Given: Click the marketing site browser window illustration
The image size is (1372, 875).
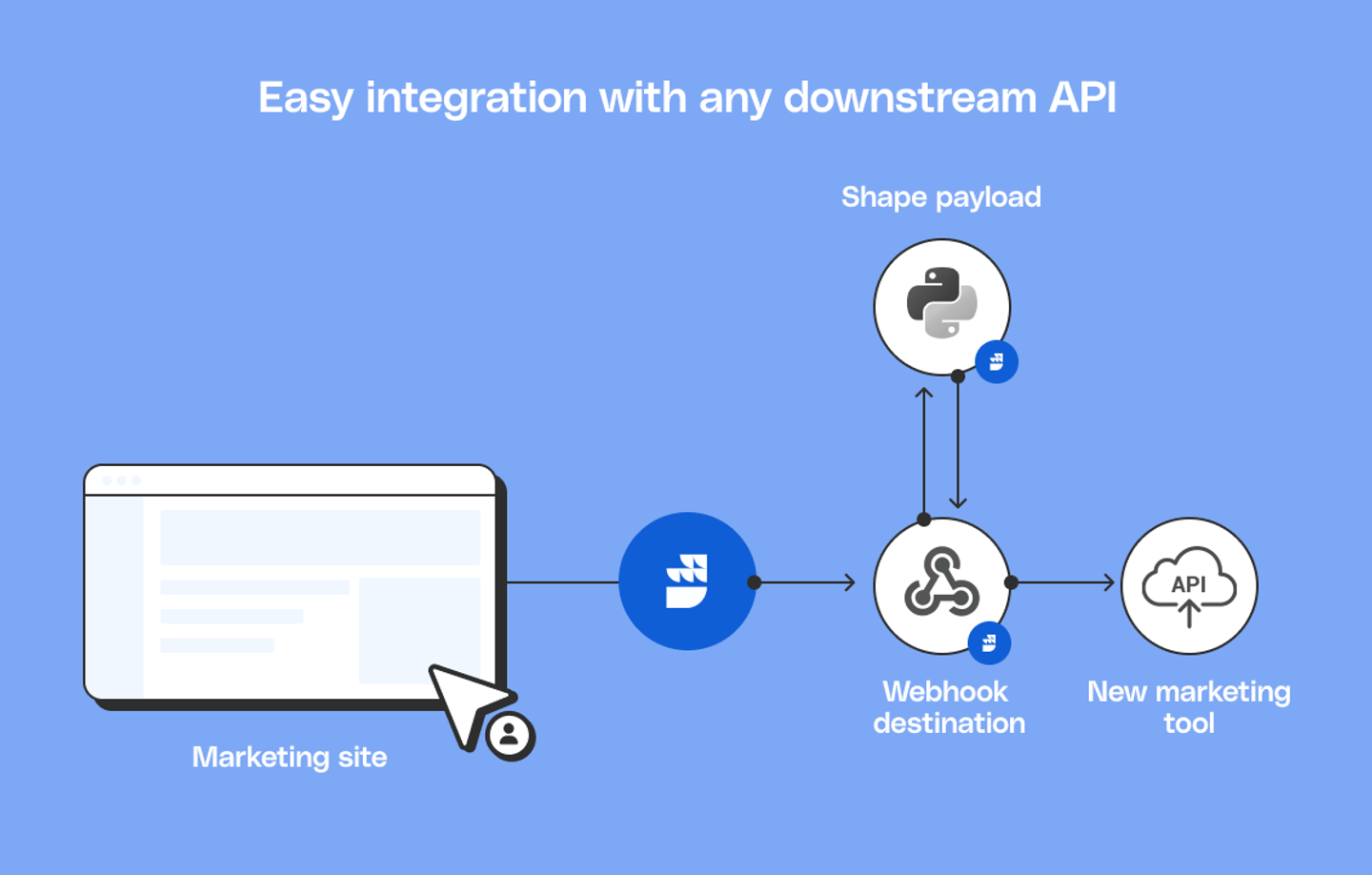Looking at the screenshot, I should point(294,586).
